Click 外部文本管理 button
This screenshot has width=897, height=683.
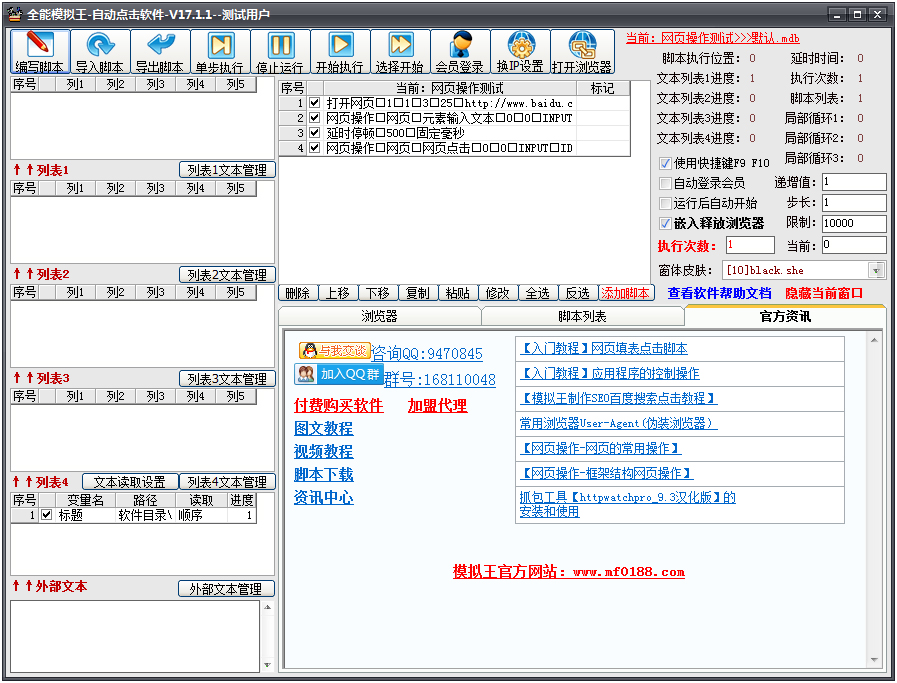point(226,589)
